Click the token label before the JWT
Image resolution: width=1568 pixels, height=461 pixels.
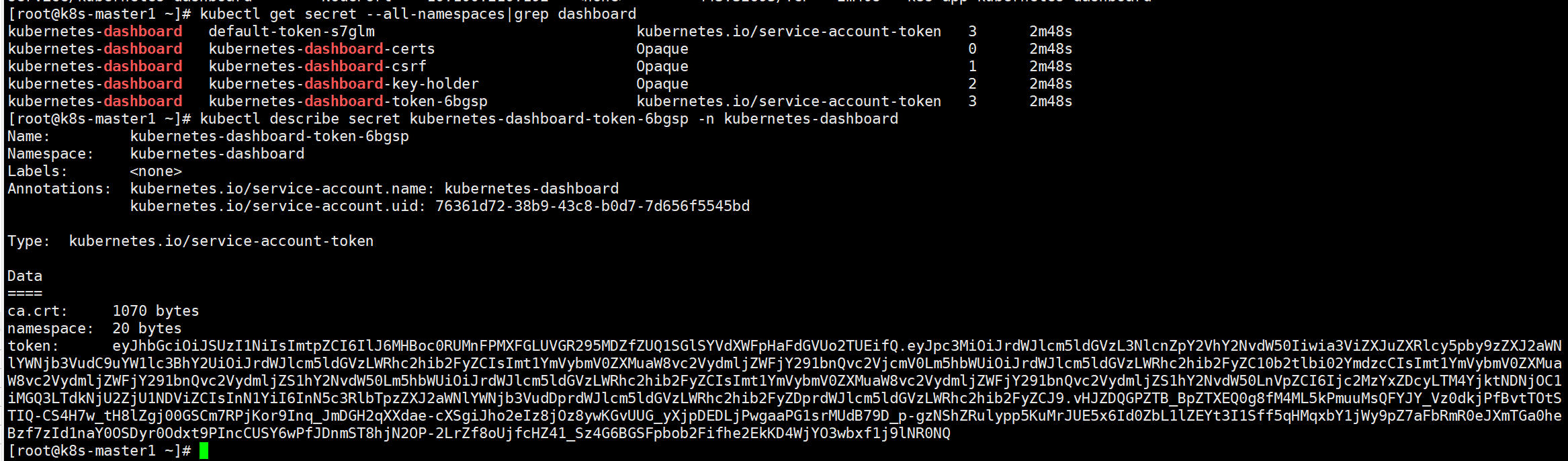(x=33, y=346)
